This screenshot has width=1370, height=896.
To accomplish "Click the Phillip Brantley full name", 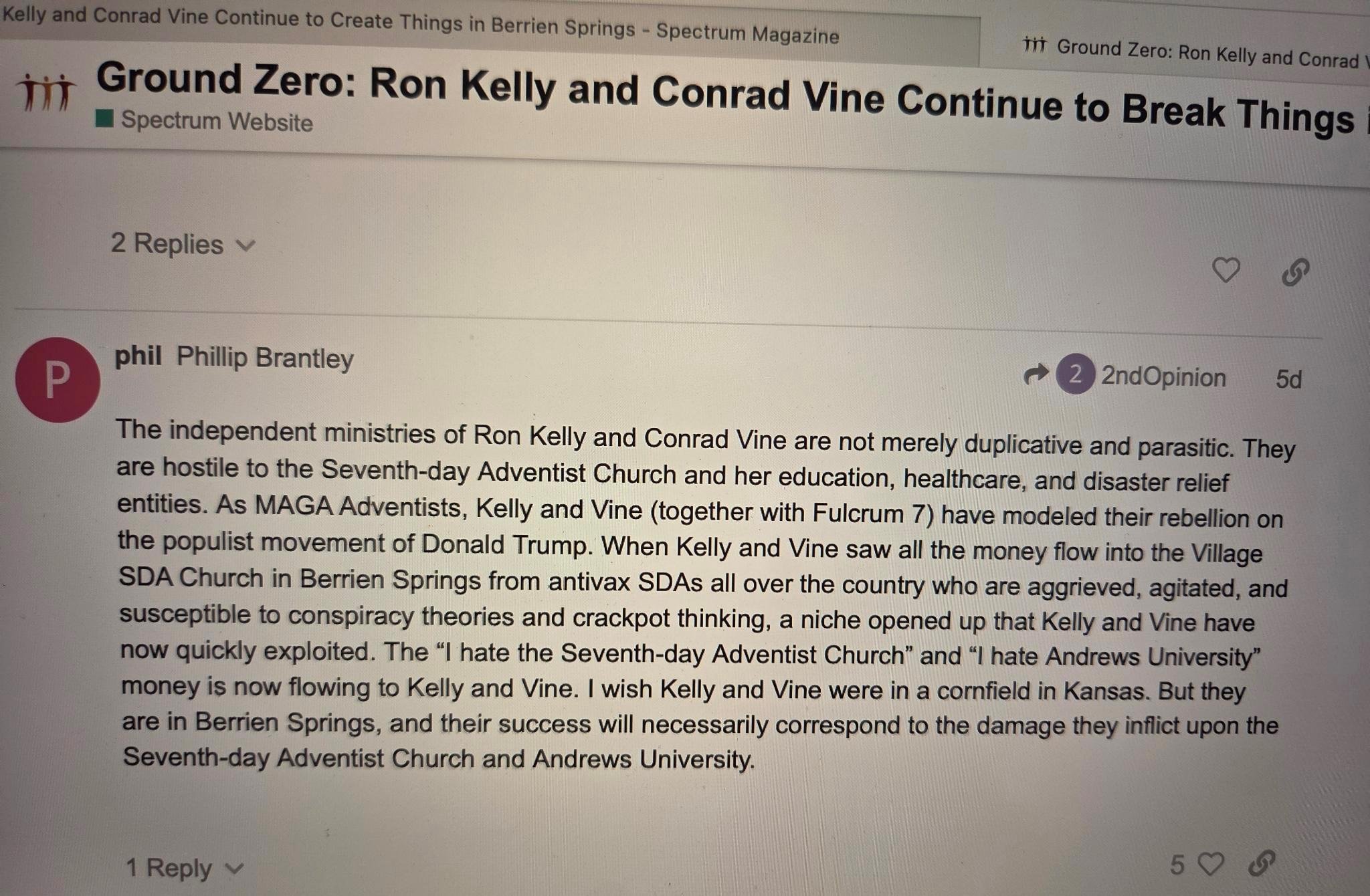I will tap(265, 358).
